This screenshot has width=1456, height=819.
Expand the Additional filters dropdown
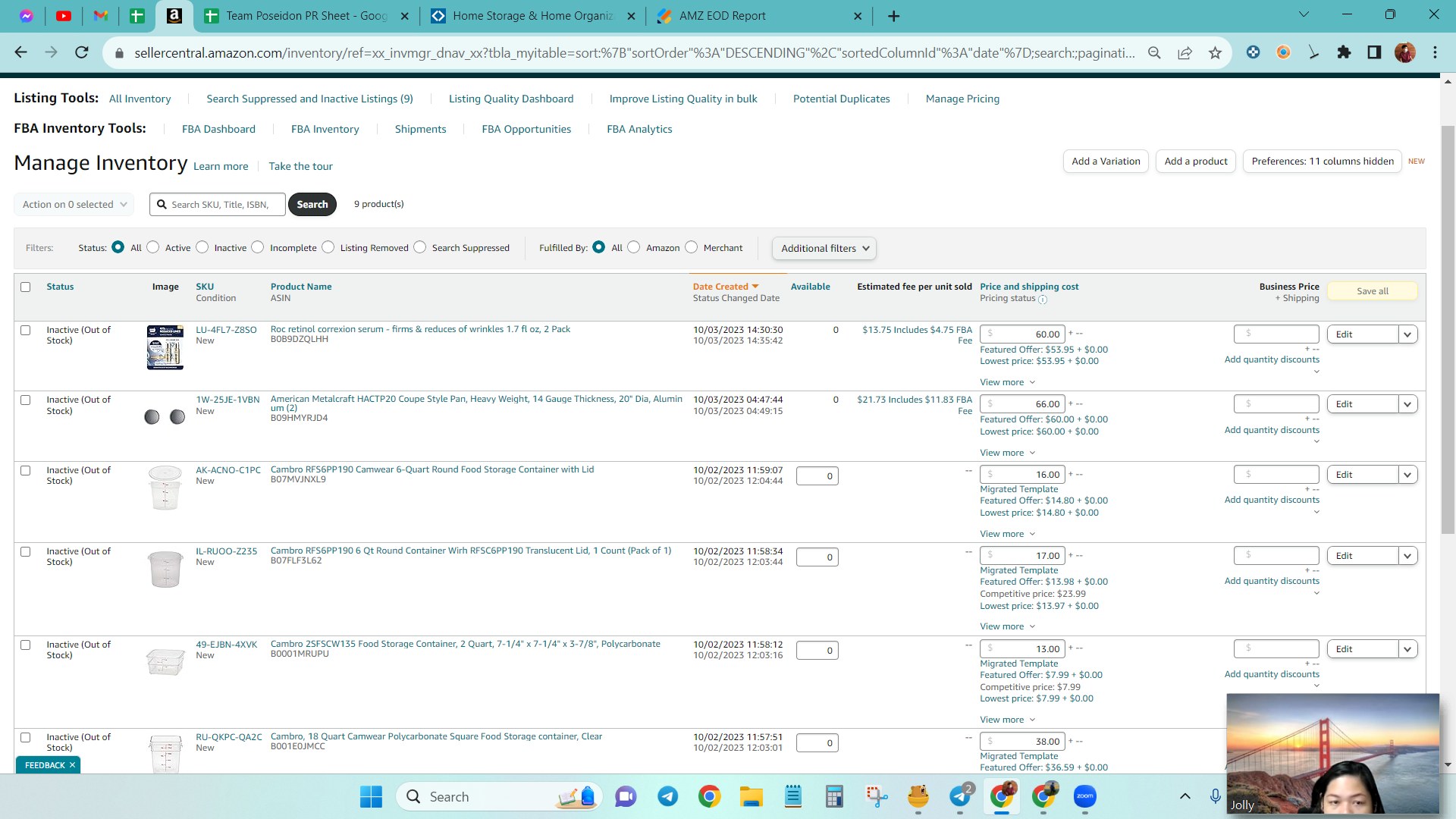pyautogui.click(x=824, y=249)
